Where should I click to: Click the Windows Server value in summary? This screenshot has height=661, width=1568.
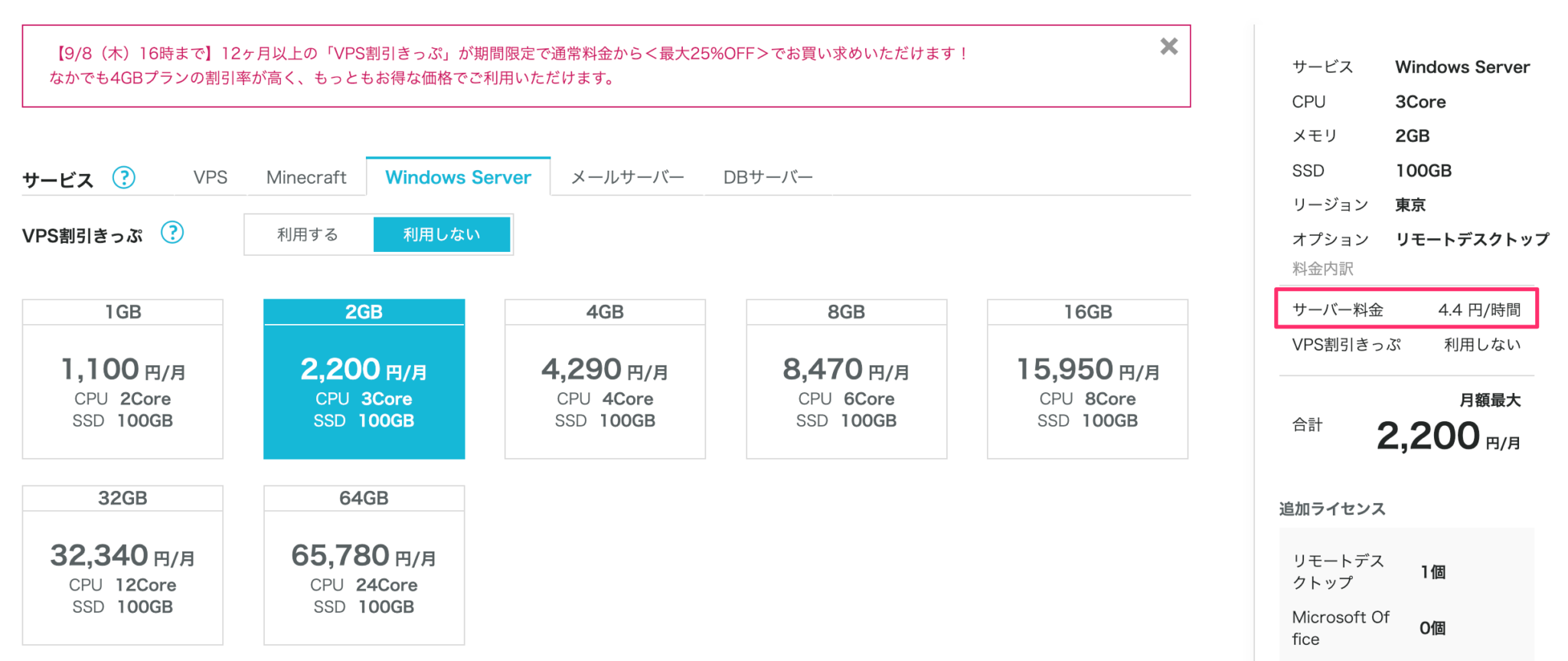(x=1462, y=67)
